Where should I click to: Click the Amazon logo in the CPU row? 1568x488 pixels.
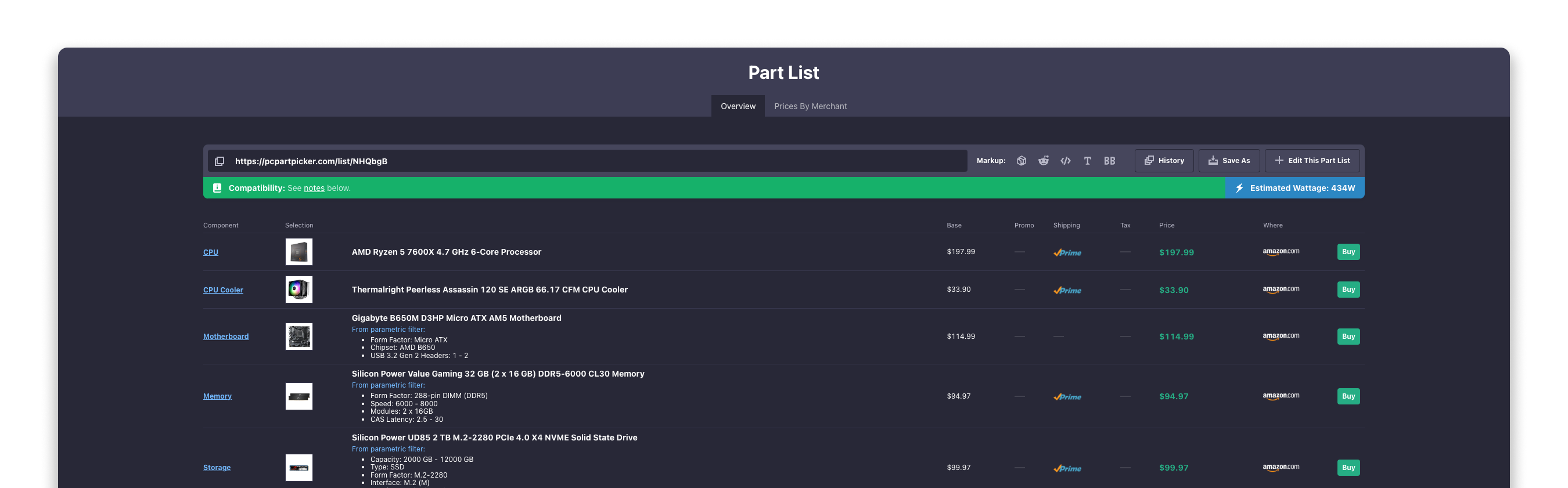tap(1281, 252)
